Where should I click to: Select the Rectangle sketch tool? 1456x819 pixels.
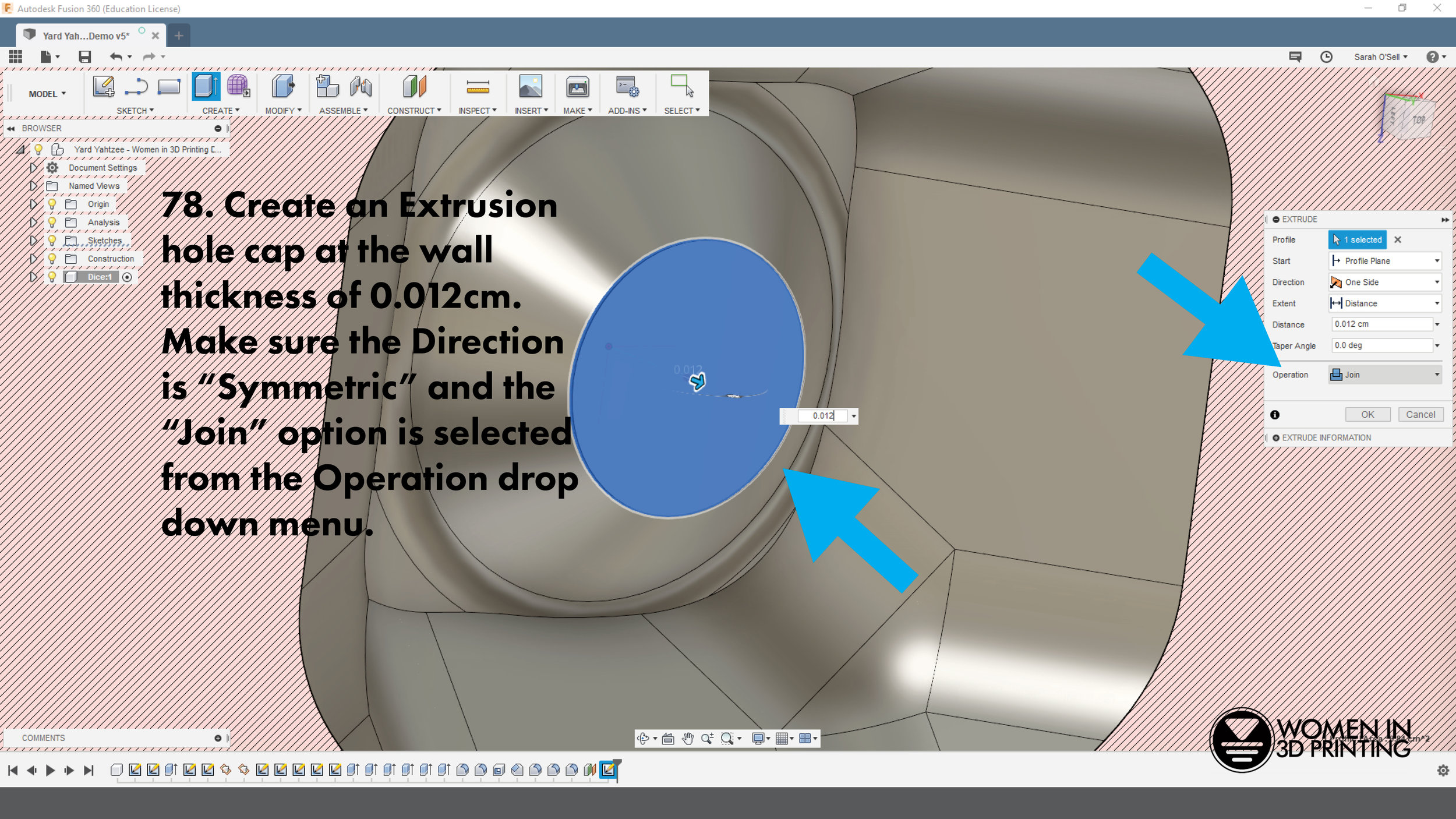pyautogui.click(x=169, y=87)
